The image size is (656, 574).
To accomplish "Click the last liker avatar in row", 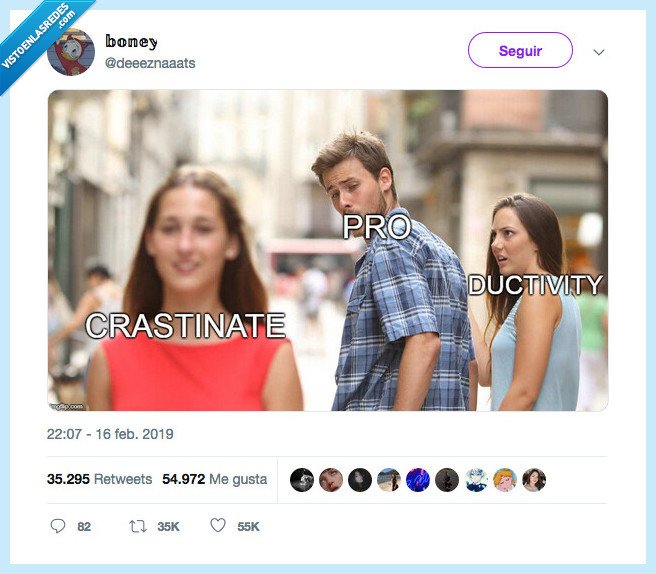I will (534, 479).
